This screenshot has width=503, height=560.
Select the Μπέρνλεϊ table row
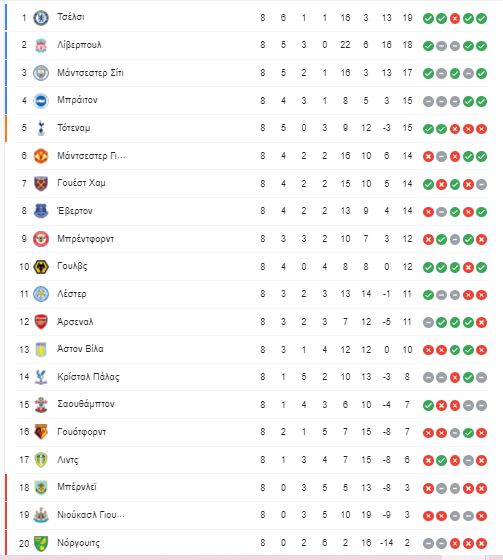click(x=252, y=488)
